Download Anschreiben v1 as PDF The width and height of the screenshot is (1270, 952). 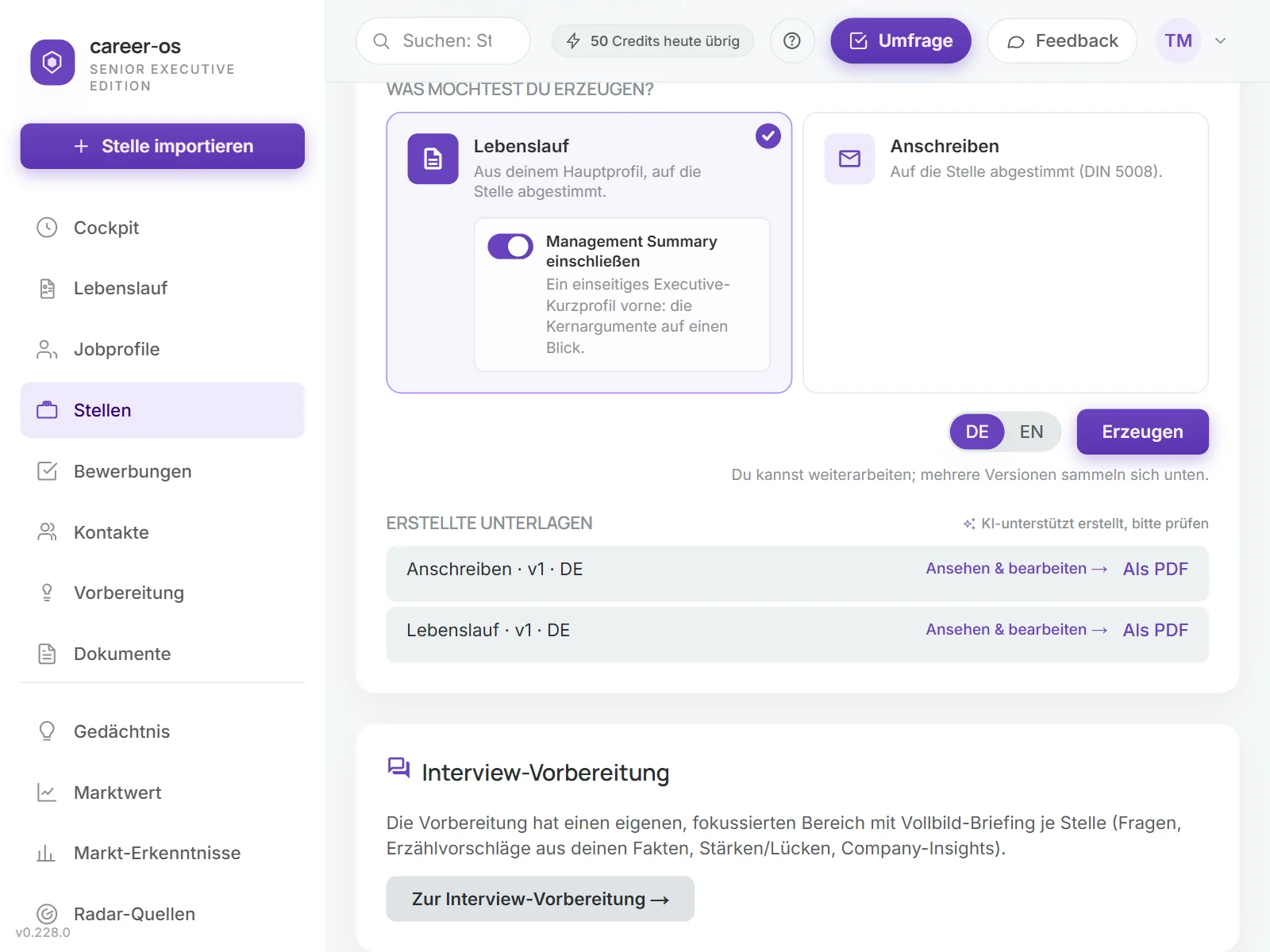tap(1156, 569)
